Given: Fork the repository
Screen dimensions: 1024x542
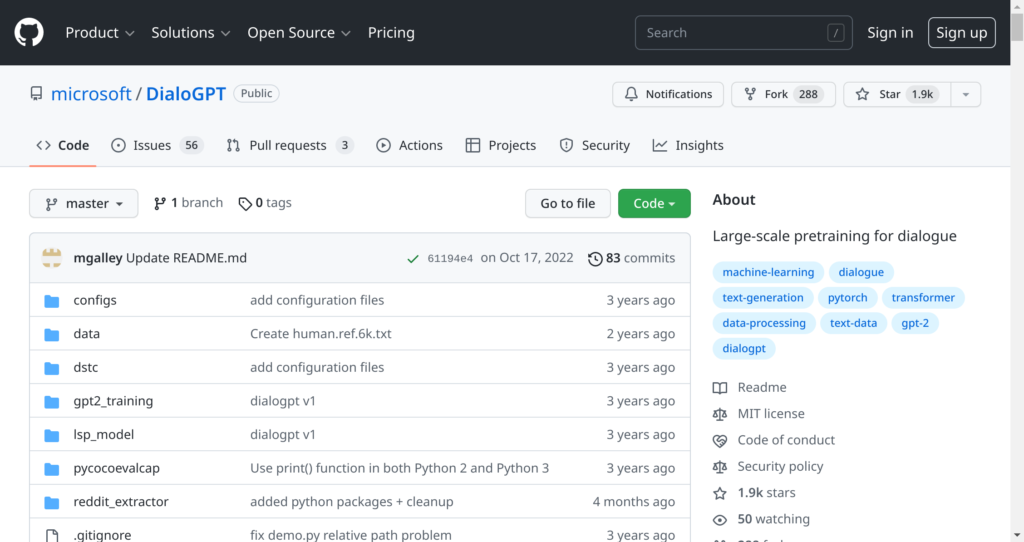Looking at the screenshot, I should click(783, 94).
